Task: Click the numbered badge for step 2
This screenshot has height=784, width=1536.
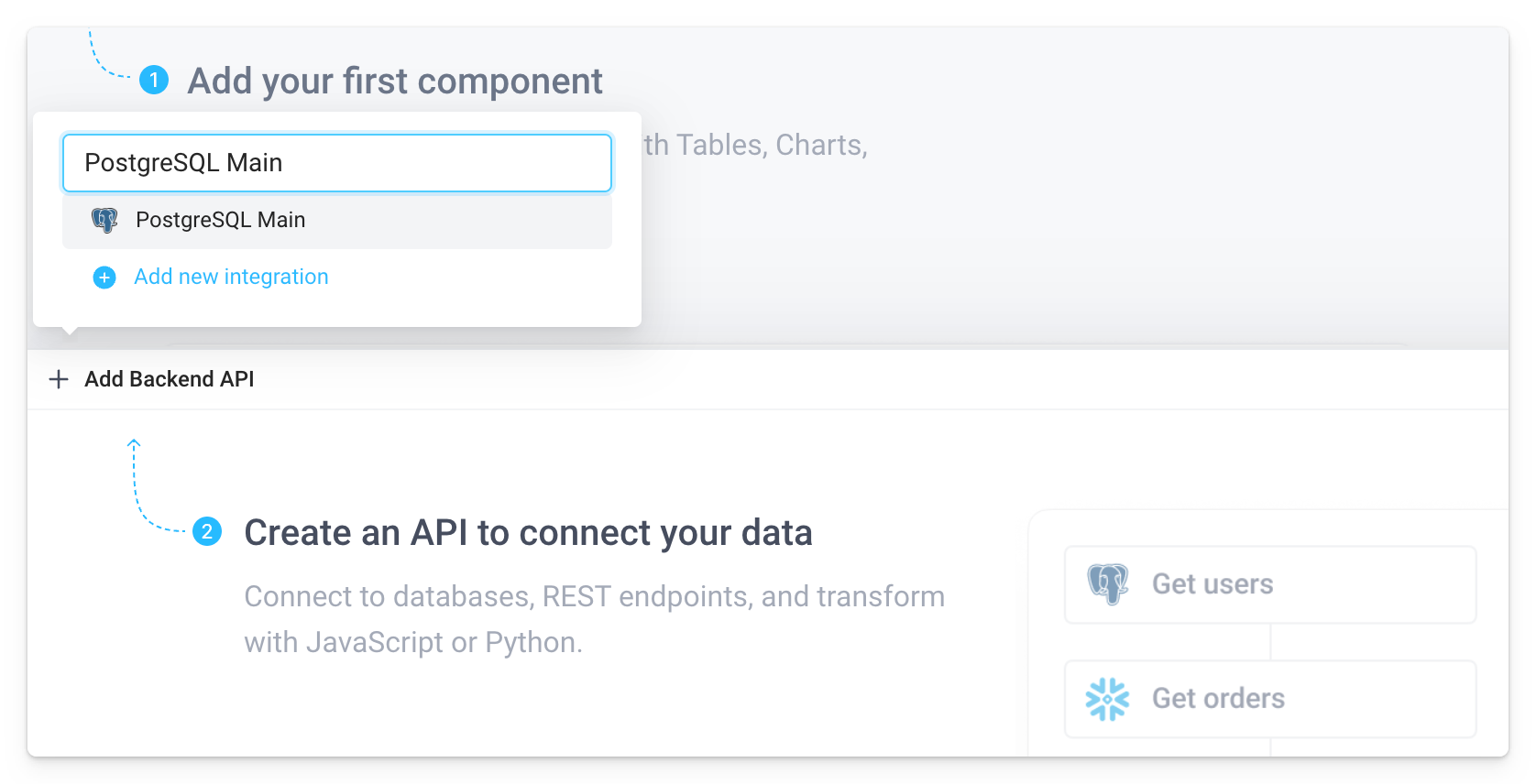Action: point(209,531)
